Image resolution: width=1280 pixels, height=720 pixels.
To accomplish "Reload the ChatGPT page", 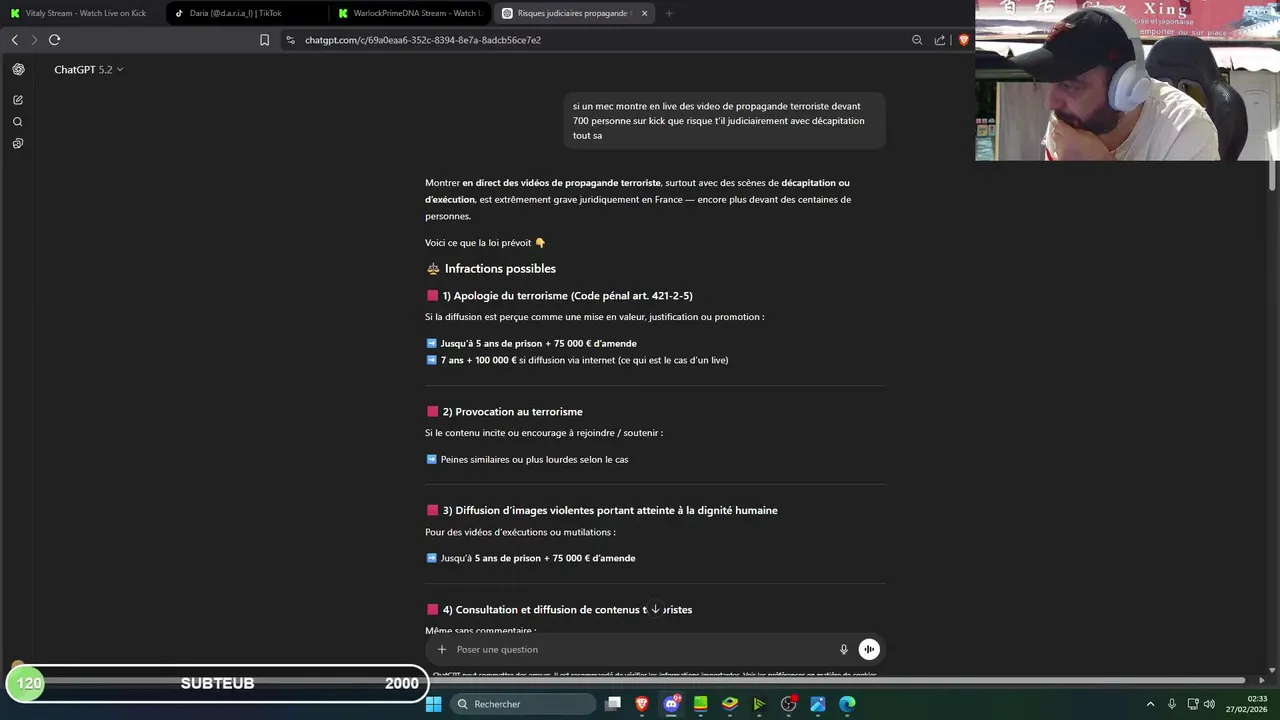I will tap(54, 40).
